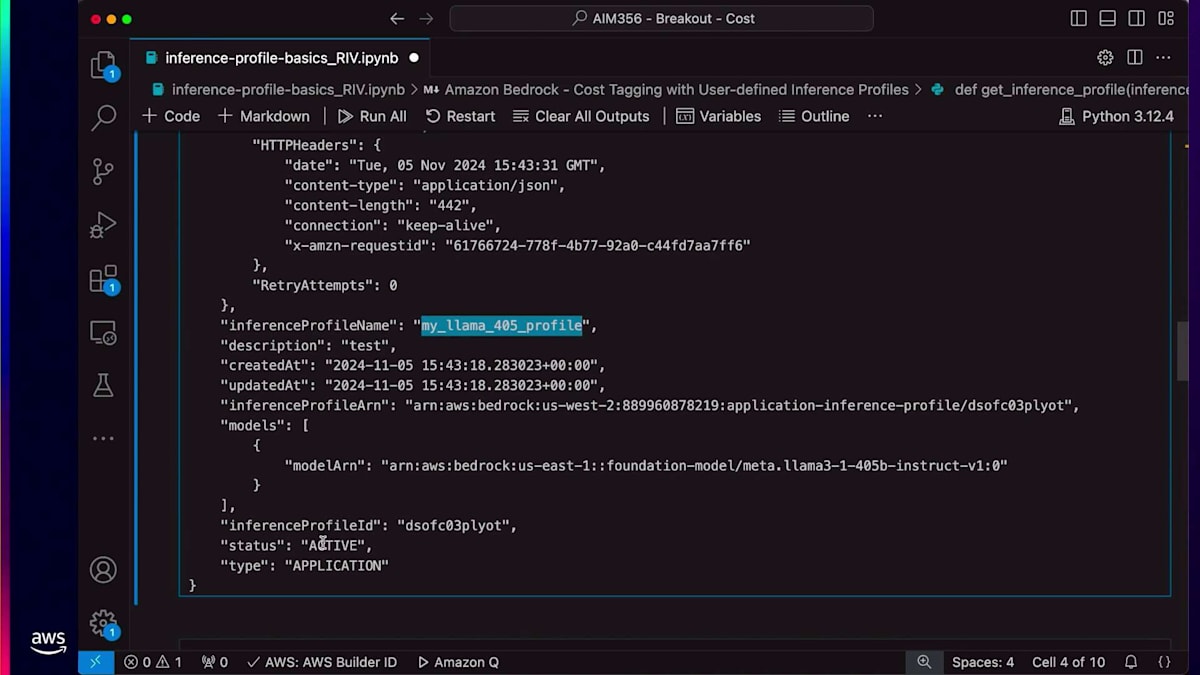Toggle the bottom panel layout icon
The width and height of the screenshot is (1200, 675).
(x=1107, y=19)
